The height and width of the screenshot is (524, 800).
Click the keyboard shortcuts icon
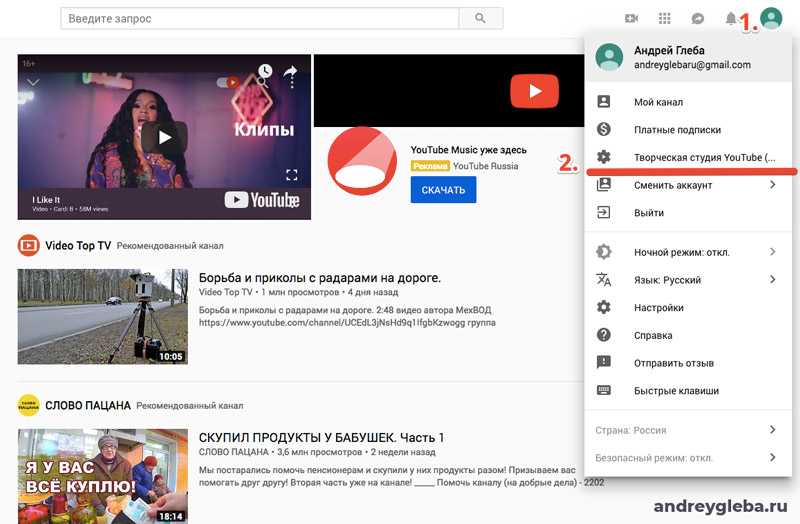(604, 390)
